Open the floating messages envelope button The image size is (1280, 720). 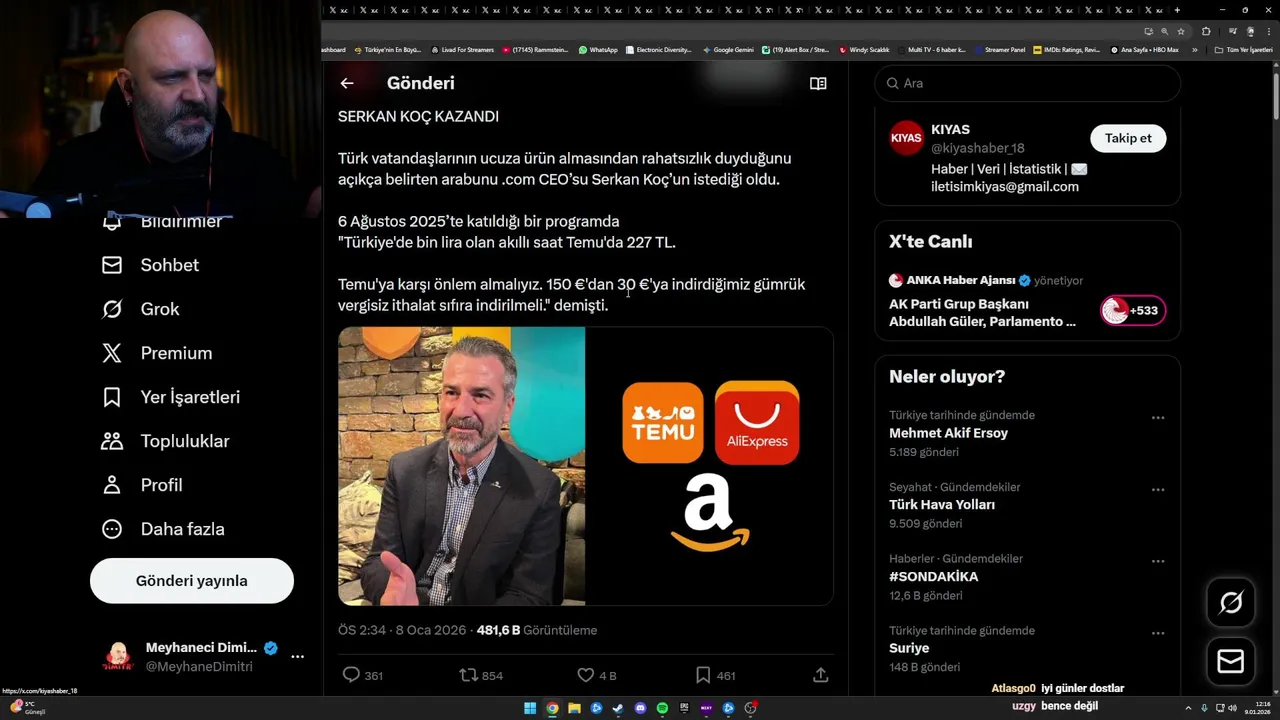point(1231,662)
